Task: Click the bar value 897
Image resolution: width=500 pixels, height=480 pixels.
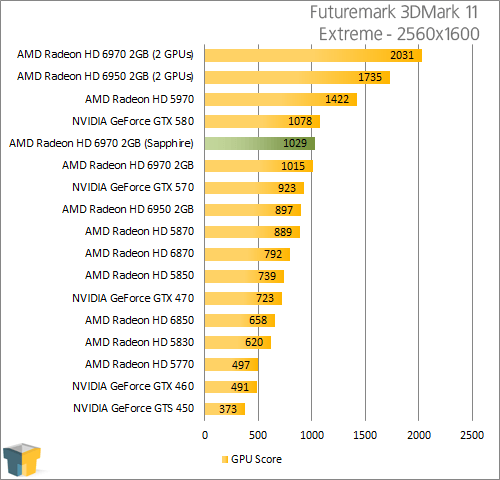Action: point(284,210)
